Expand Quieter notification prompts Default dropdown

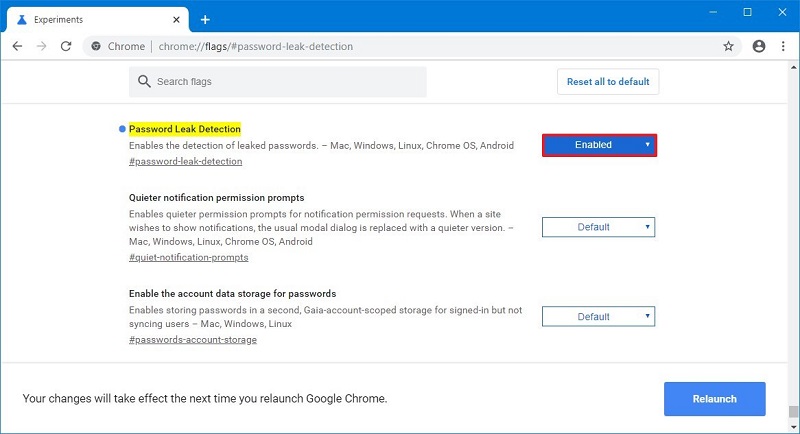598,227
